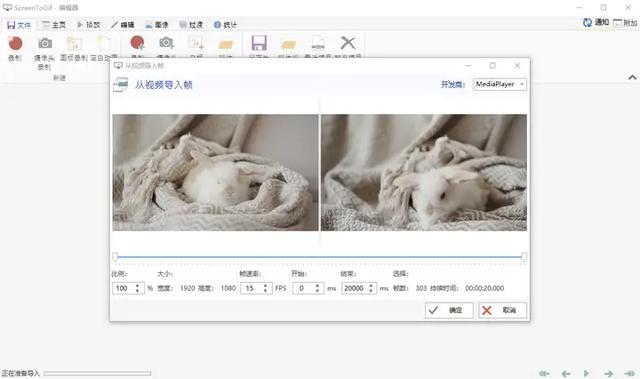The width and height of the screenshot is (640, 379).
Task: Switch to the 播放 (Playback) tab
Action: point(89,25)
